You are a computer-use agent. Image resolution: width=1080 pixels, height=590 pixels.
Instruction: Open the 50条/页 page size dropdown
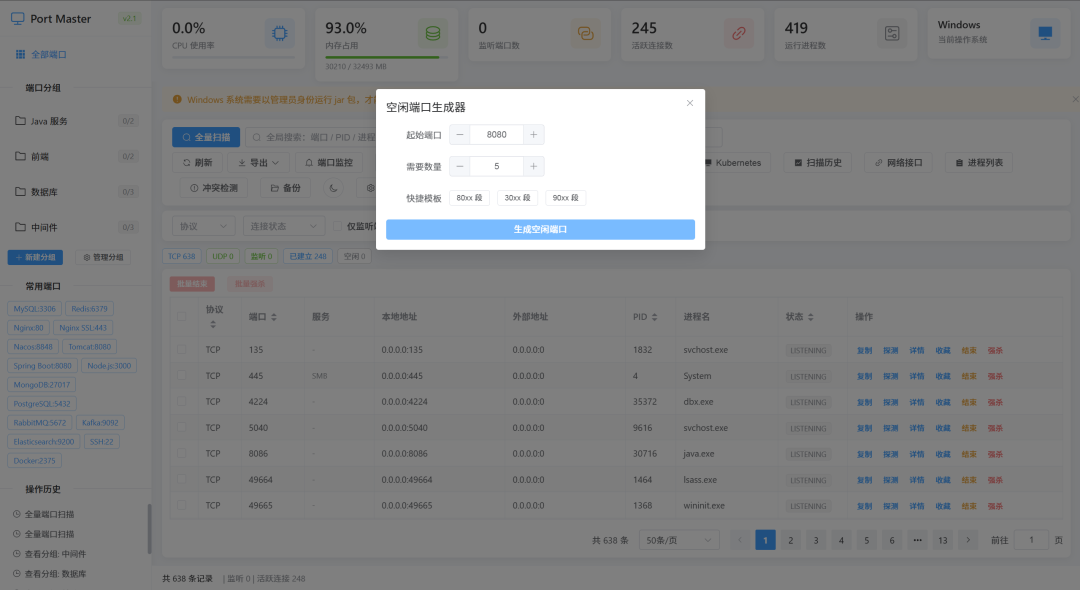(x=679, y=540)
